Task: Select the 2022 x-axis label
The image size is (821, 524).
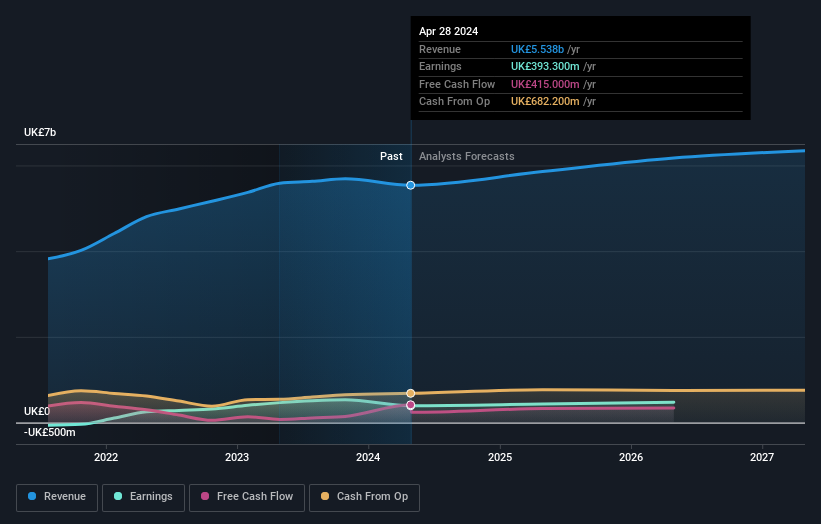Action: pyautogui.click(x=106, y=457)
